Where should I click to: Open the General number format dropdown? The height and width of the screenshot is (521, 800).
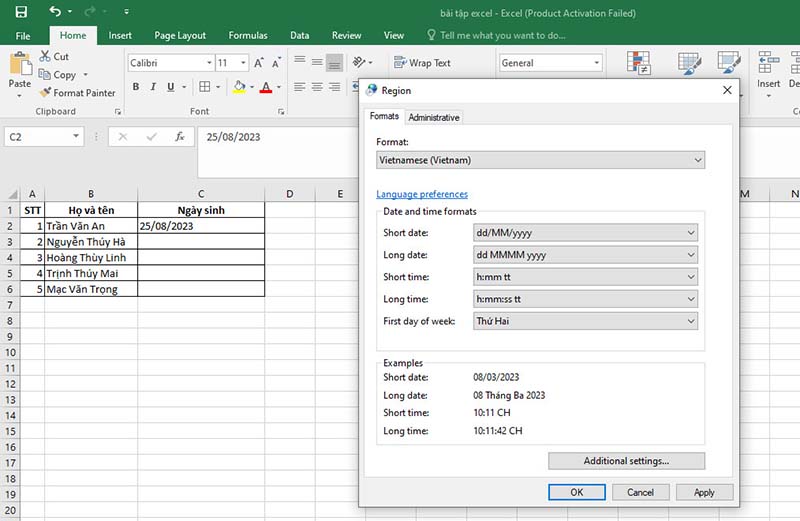(596, 63)
